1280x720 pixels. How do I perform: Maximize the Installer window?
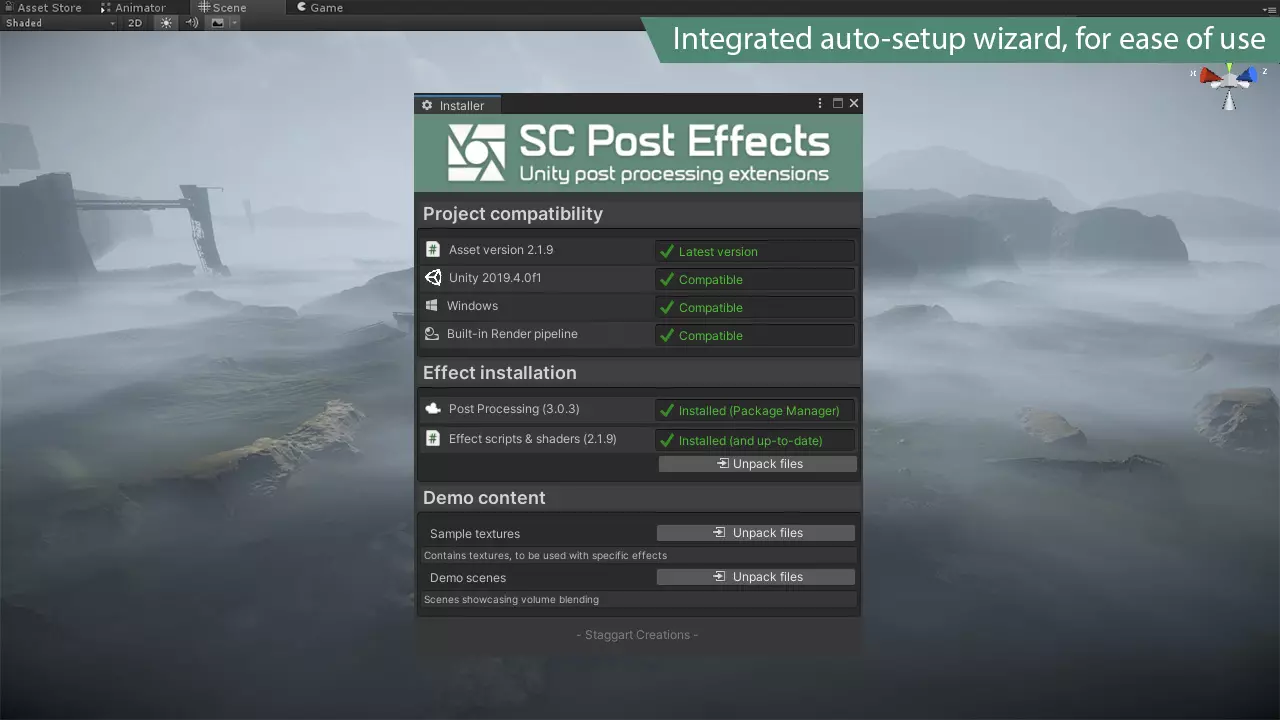[838, 103]
